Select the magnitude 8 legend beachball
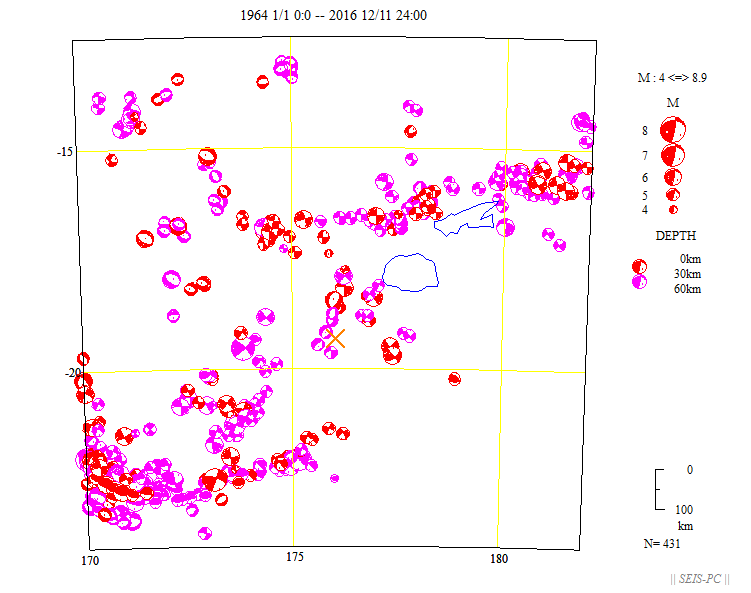Screen dimensions: 751x593 click(672, 129)
